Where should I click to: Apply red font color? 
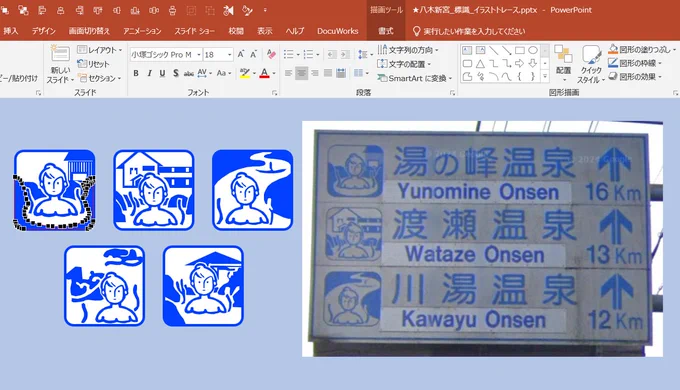pyautogui.click(x=264, y=73)
